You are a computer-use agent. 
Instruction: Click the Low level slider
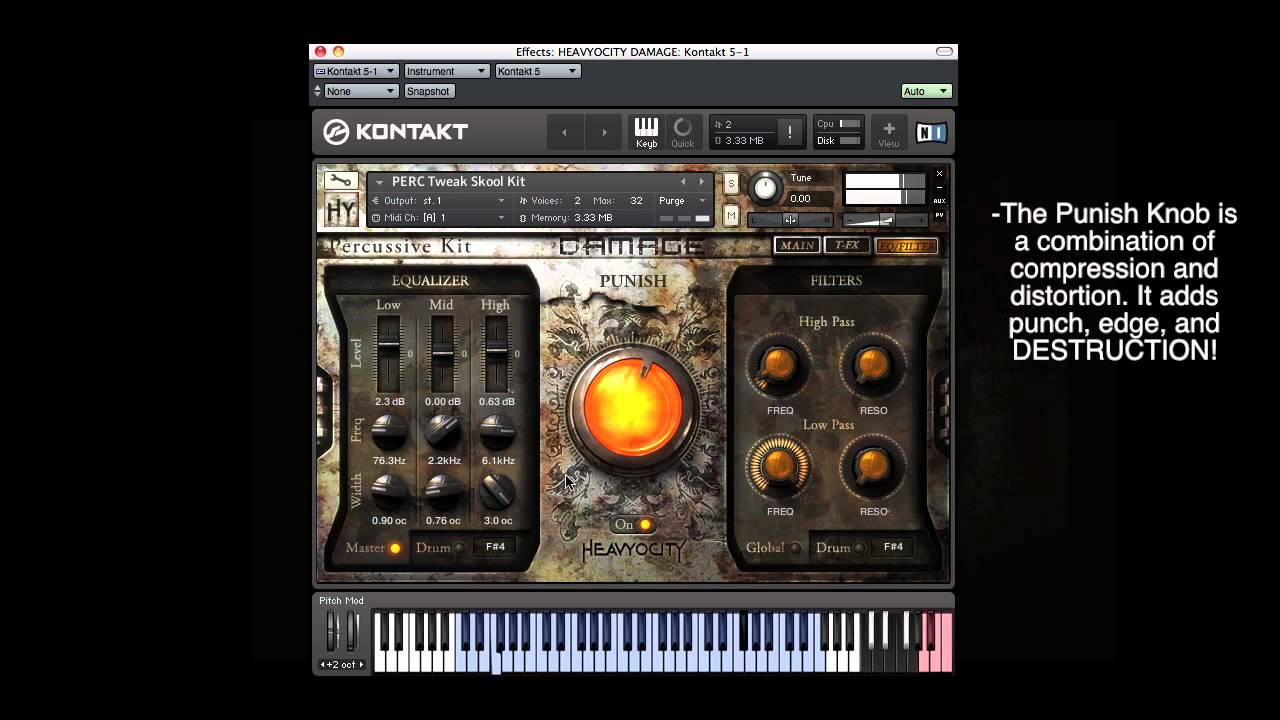pyautogui.click(x=388, y=355)
